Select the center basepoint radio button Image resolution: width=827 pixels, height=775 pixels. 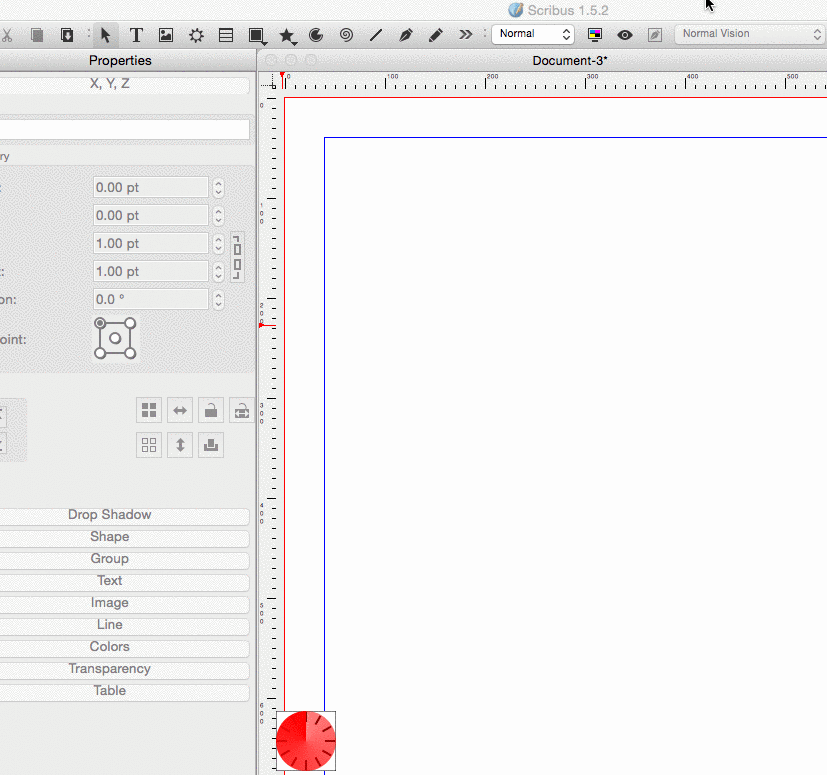tap(116, 339)
